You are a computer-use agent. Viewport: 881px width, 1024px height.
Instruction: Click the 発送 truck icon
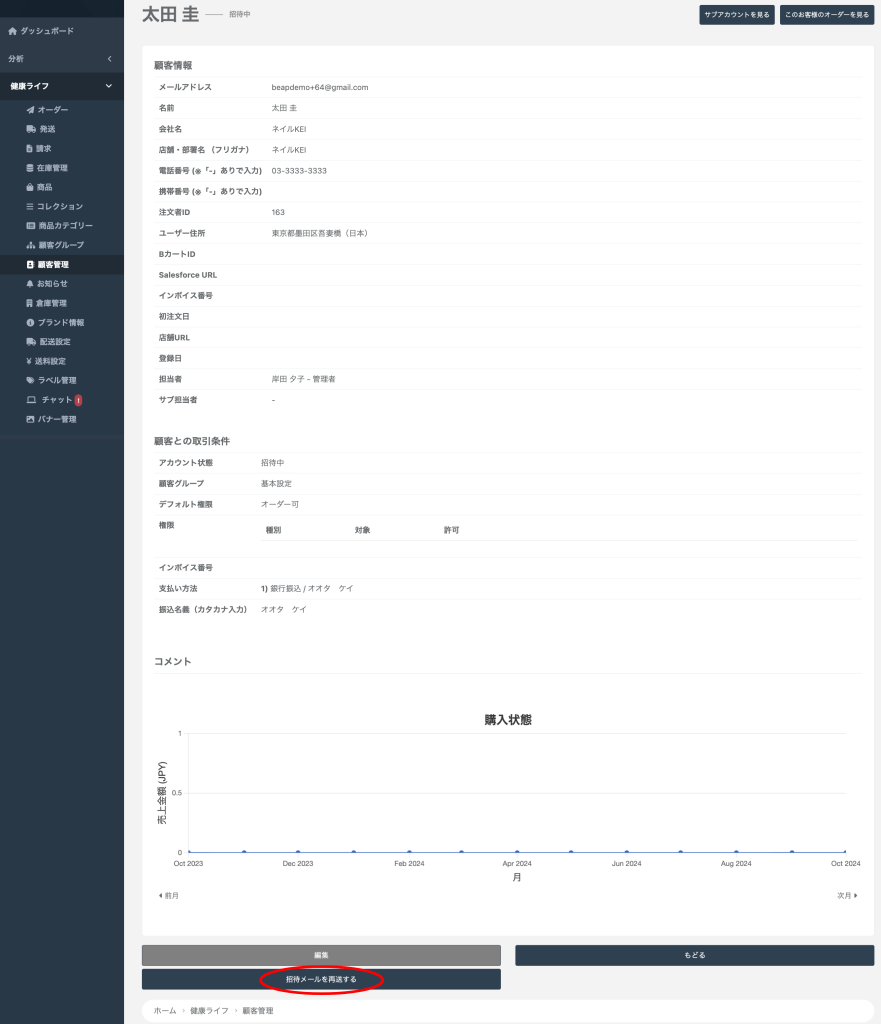click(30, 129)
